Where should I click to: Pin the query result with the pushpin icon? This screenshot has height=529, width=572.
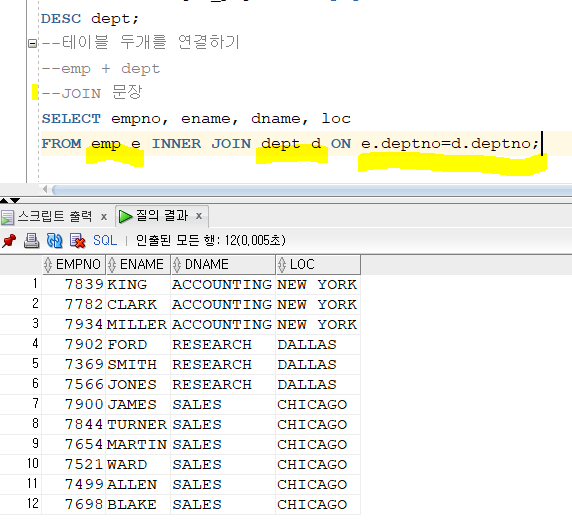point(9,241)
